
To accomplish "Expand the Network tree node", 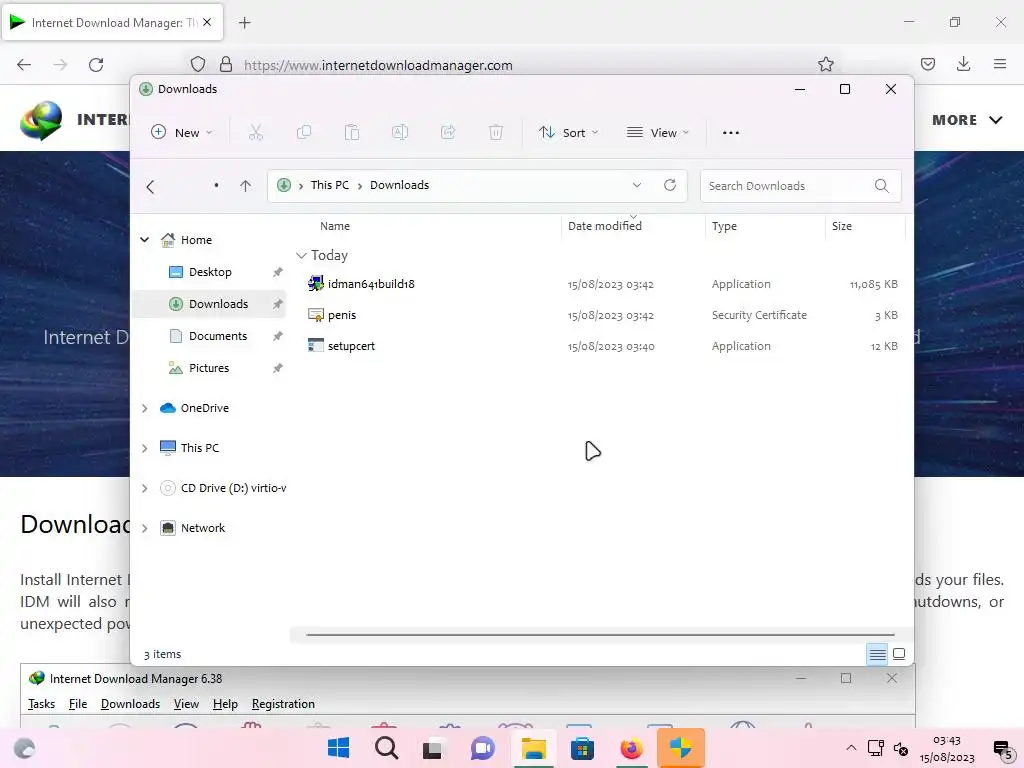I will click(x=144, y=528).
